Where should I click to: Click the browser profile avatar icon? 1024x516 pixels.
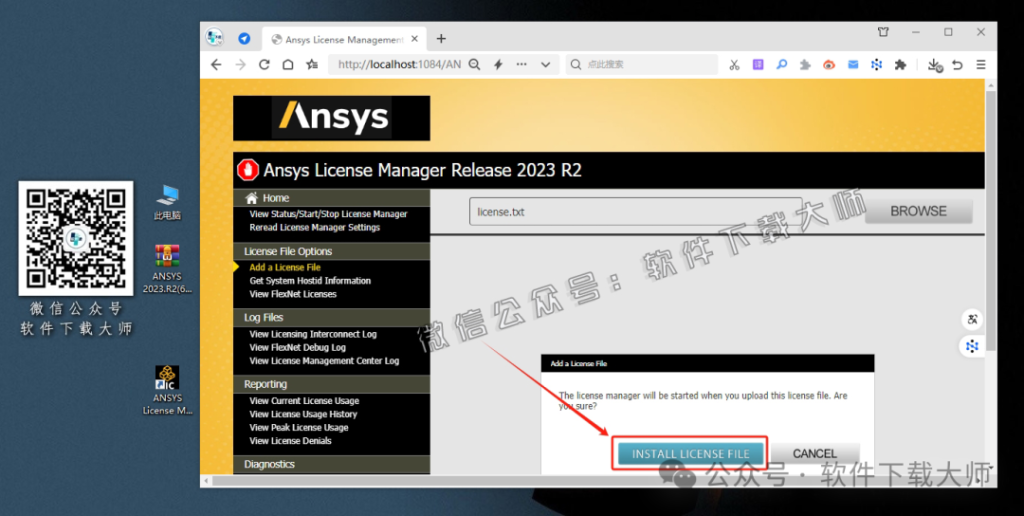[x=214, y=37]
